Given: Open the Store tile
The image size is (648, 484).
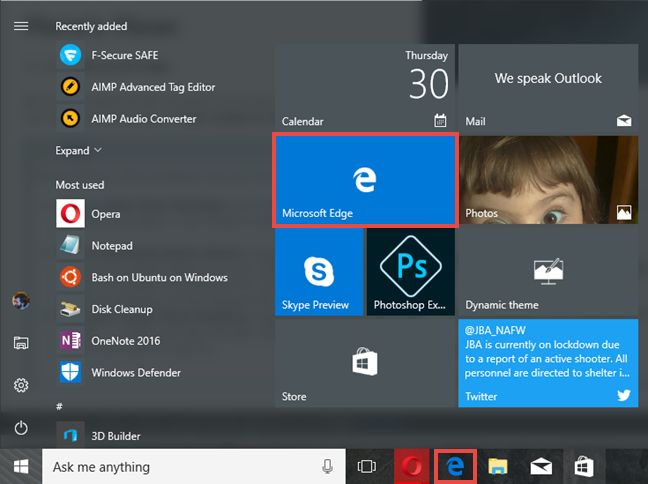Looking at the screenshot, I should pos(365,363).
